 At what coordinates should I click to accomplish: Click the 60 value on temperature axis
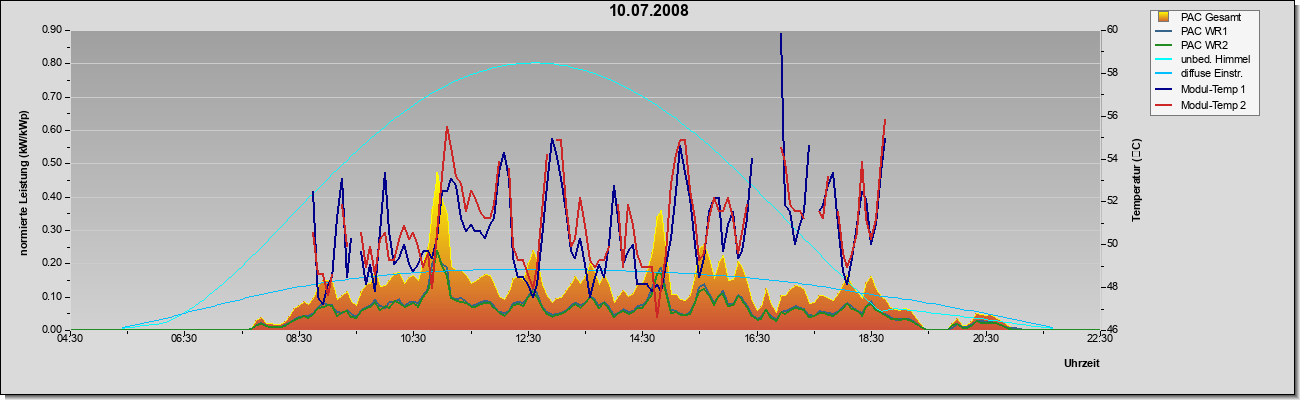coord(1113,30)
